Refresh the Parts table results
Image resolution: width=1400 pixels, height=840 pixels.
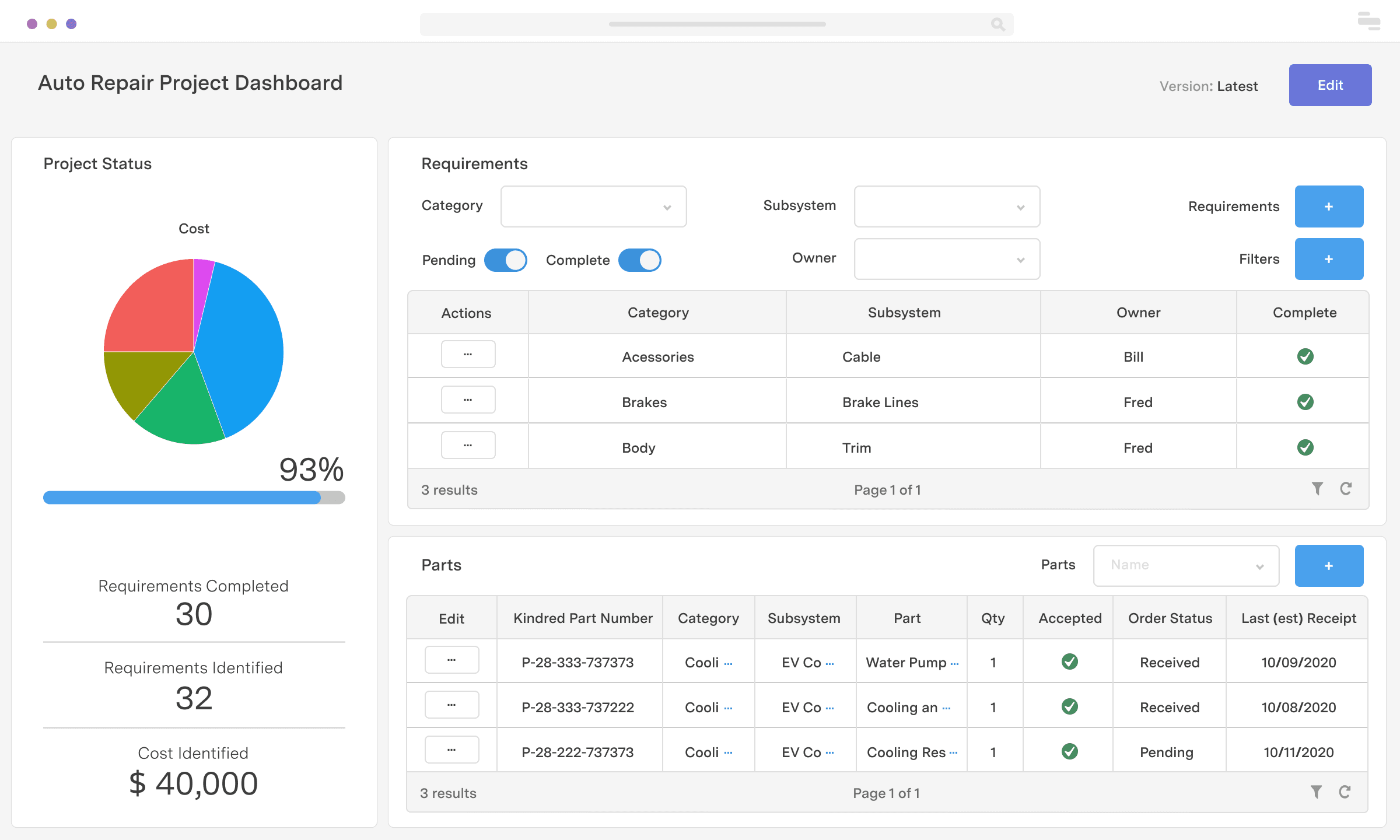pos(1346,792)
